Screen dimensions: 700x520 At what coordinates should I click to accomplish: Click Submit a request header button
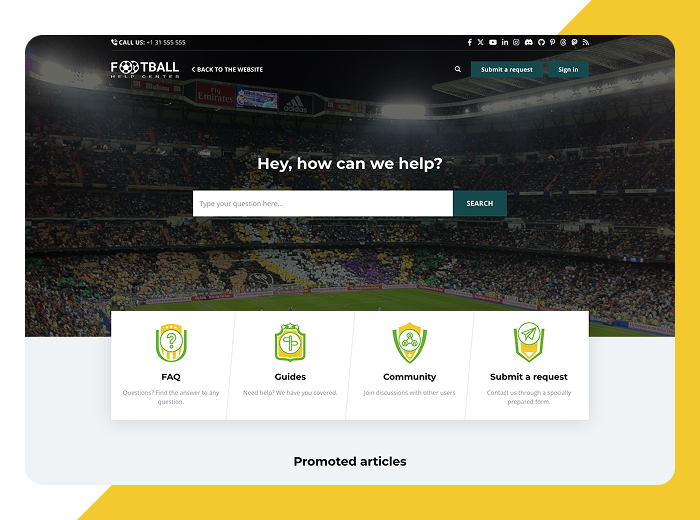(x=507, y=69)
